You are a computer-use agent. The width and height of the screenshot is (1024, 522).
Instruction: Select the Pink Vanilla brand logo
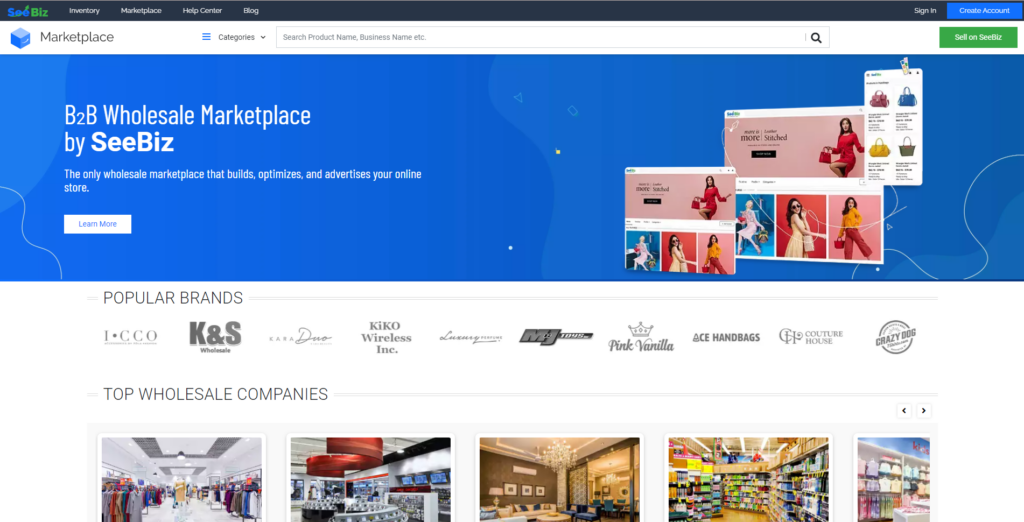(641, 337)
